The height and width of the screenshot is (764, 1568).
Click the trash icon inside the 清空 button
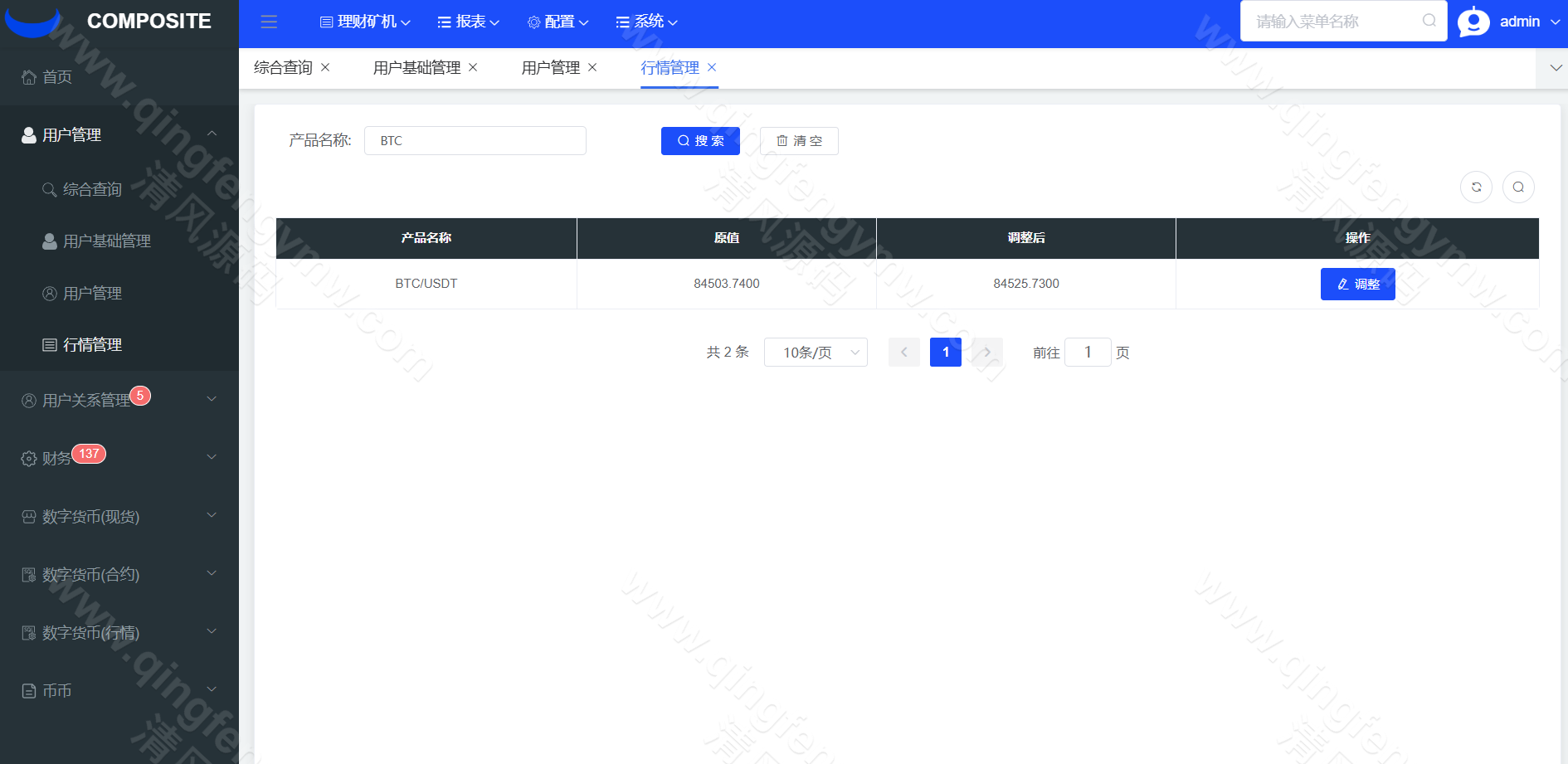click(x=782, y=140)
